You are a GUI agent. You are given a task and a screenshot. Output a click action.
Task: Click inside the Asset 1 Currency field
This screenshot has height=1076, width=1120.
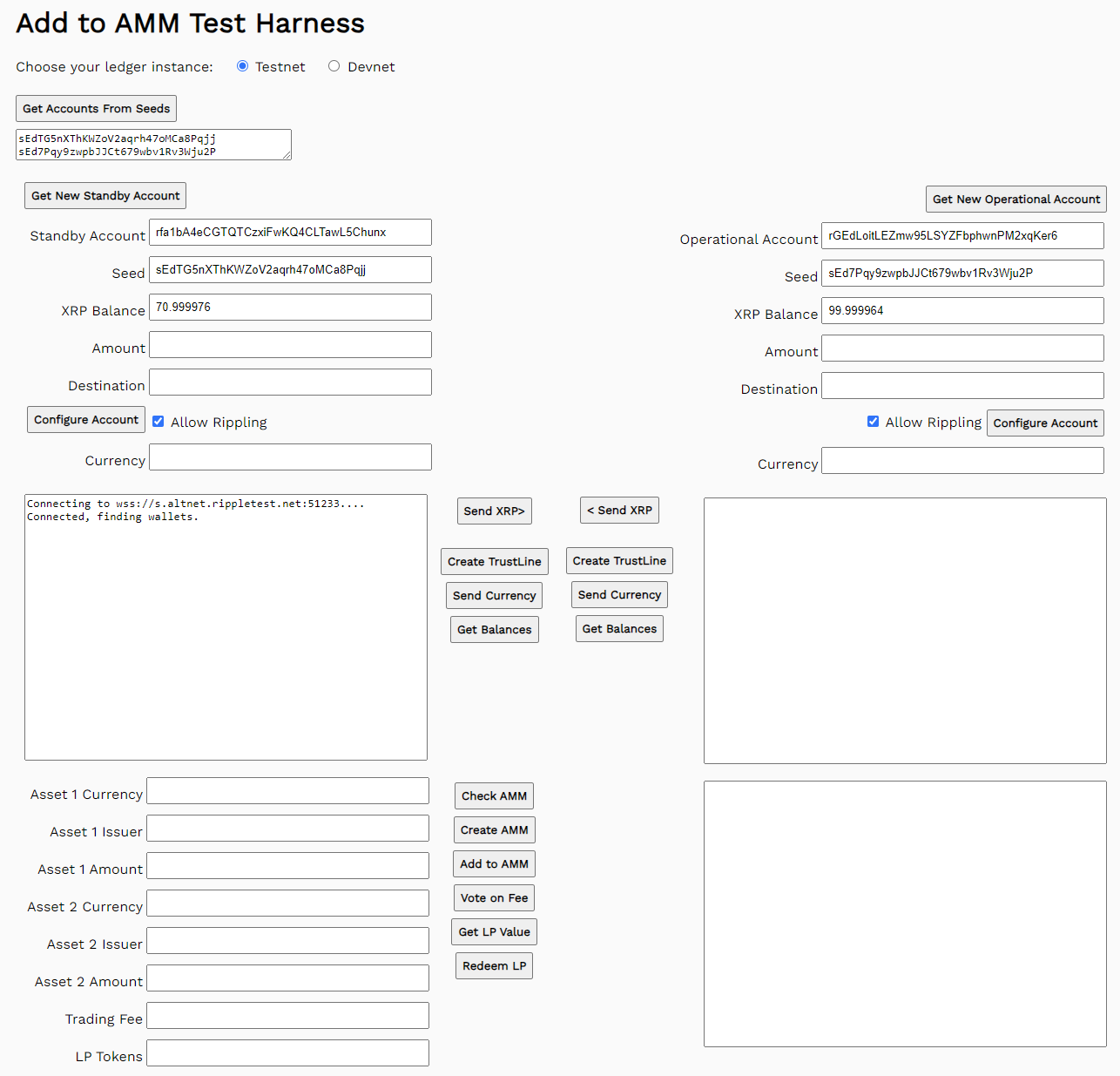287,790
